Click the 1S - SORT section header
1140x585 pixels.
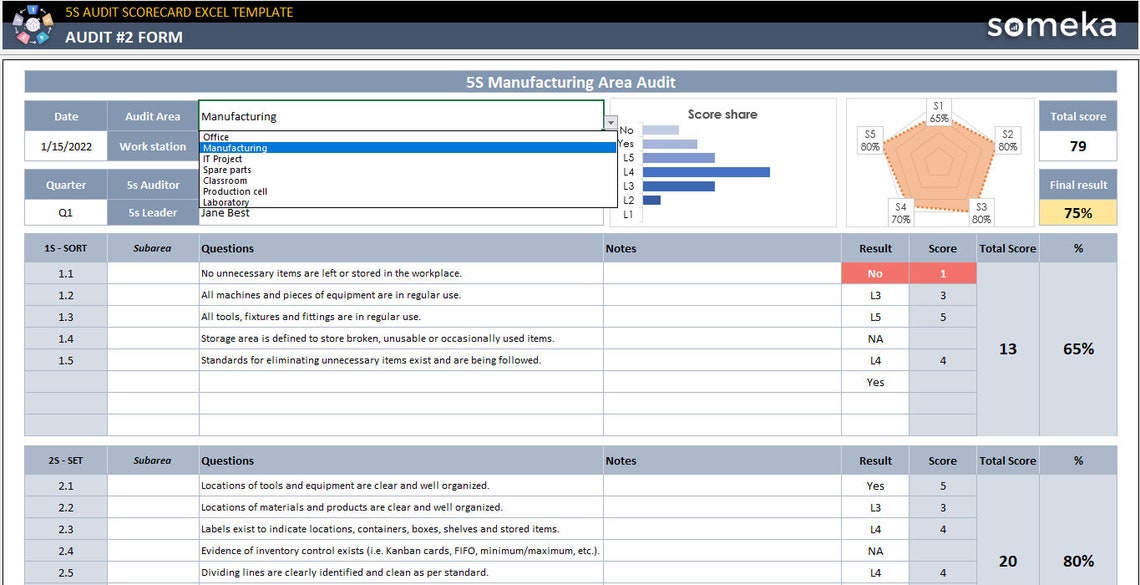(65, 248)
